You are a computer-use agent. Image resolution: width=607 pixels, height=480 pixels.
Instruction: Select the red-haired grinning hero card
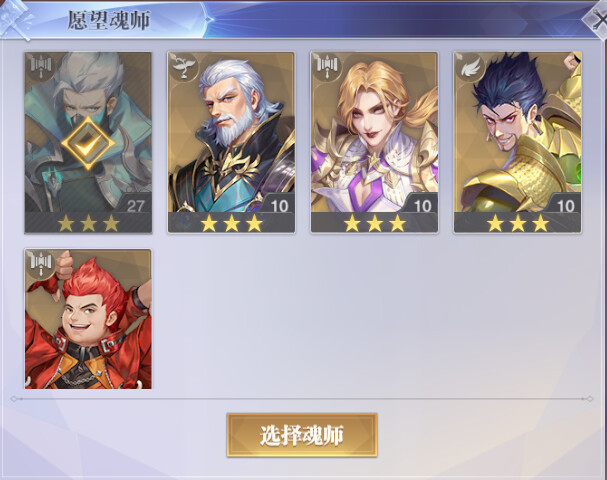pyautogui.click(x=88, y=319)
